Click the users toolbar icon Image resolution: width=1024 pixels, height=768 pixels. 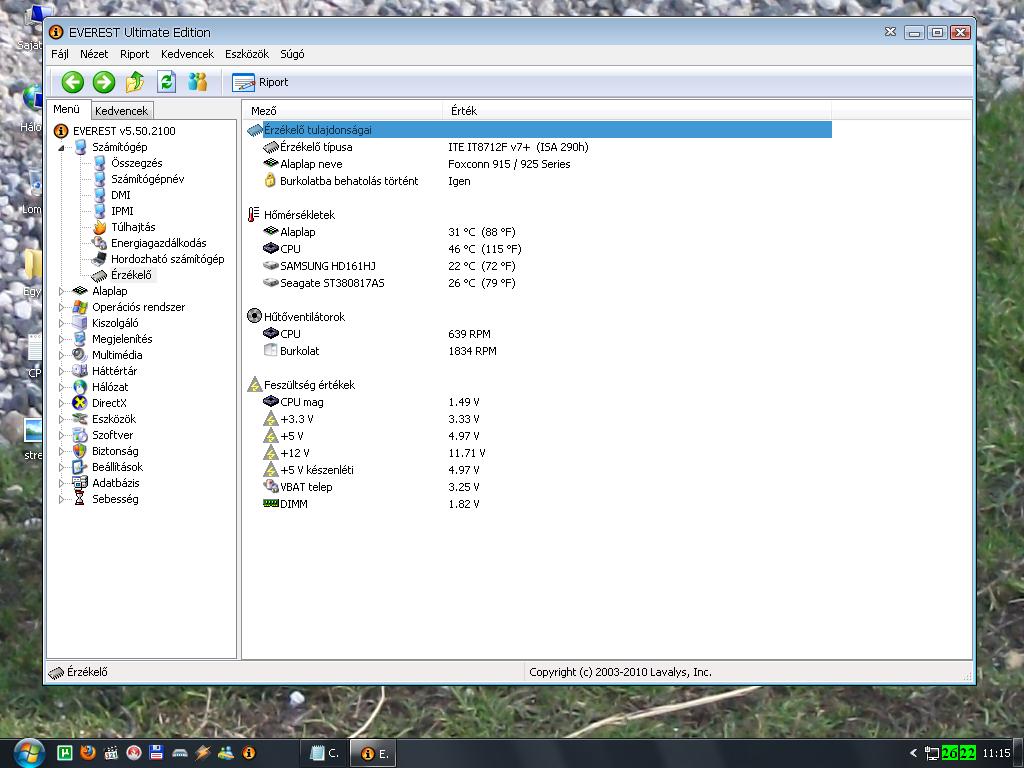point(198,82)
